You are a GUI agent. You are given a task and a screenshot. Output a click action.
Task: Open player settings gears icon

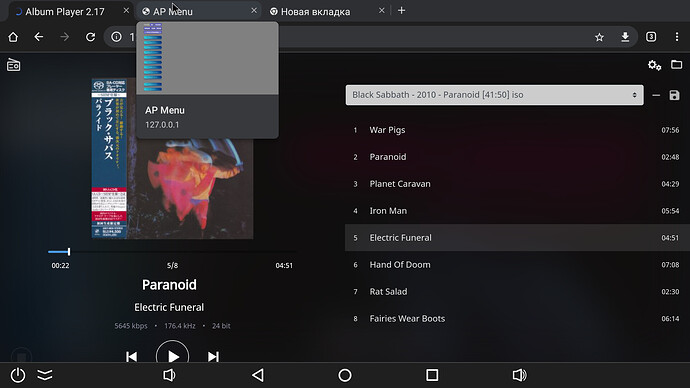[654, 66]
